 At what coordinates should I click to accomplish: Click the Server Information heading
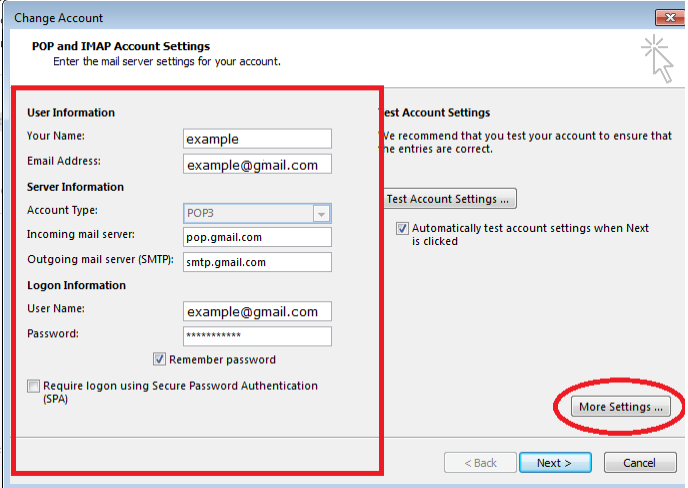click(x=75, y=187)
